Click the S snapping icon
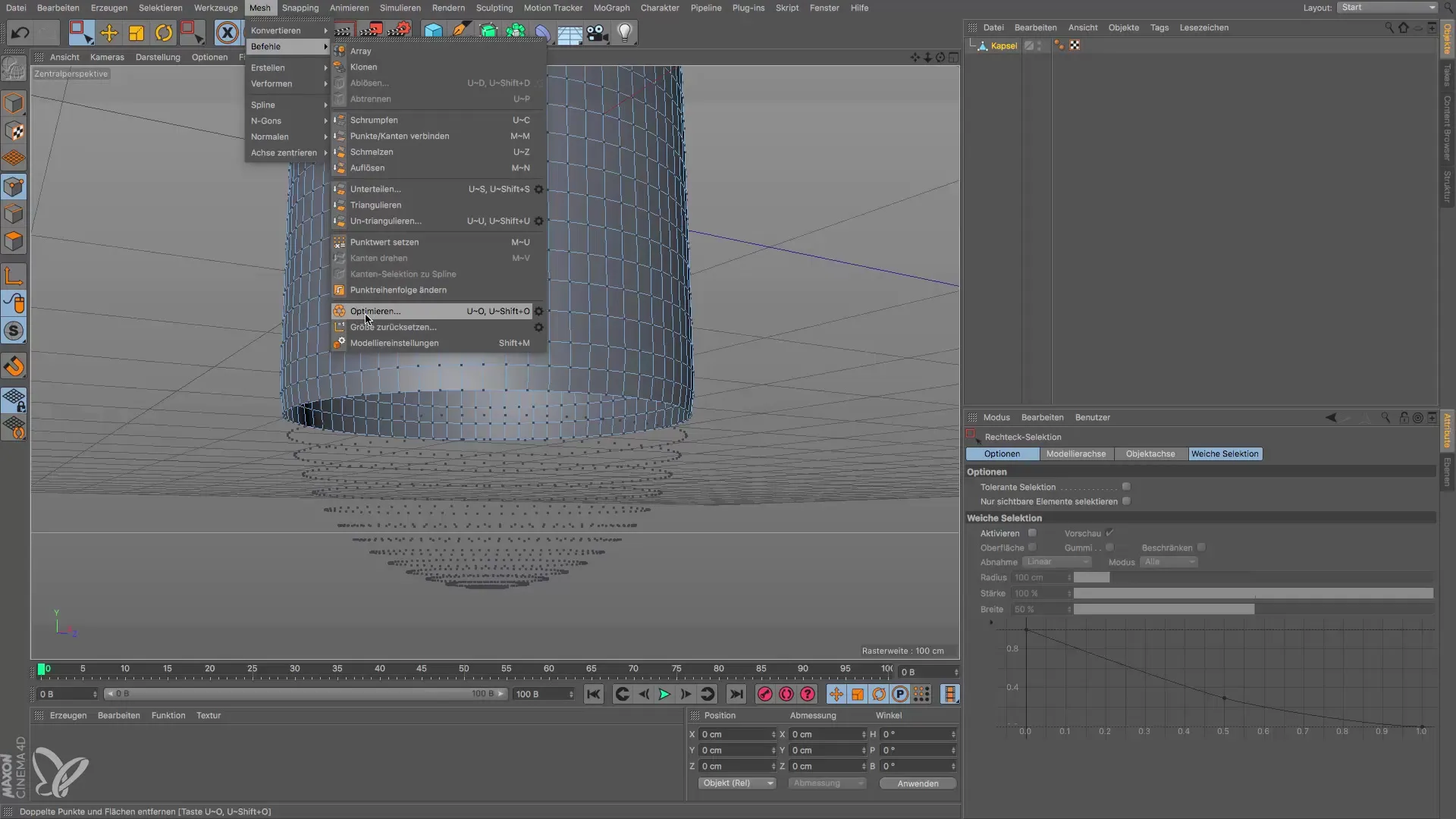 pos(14,331)
